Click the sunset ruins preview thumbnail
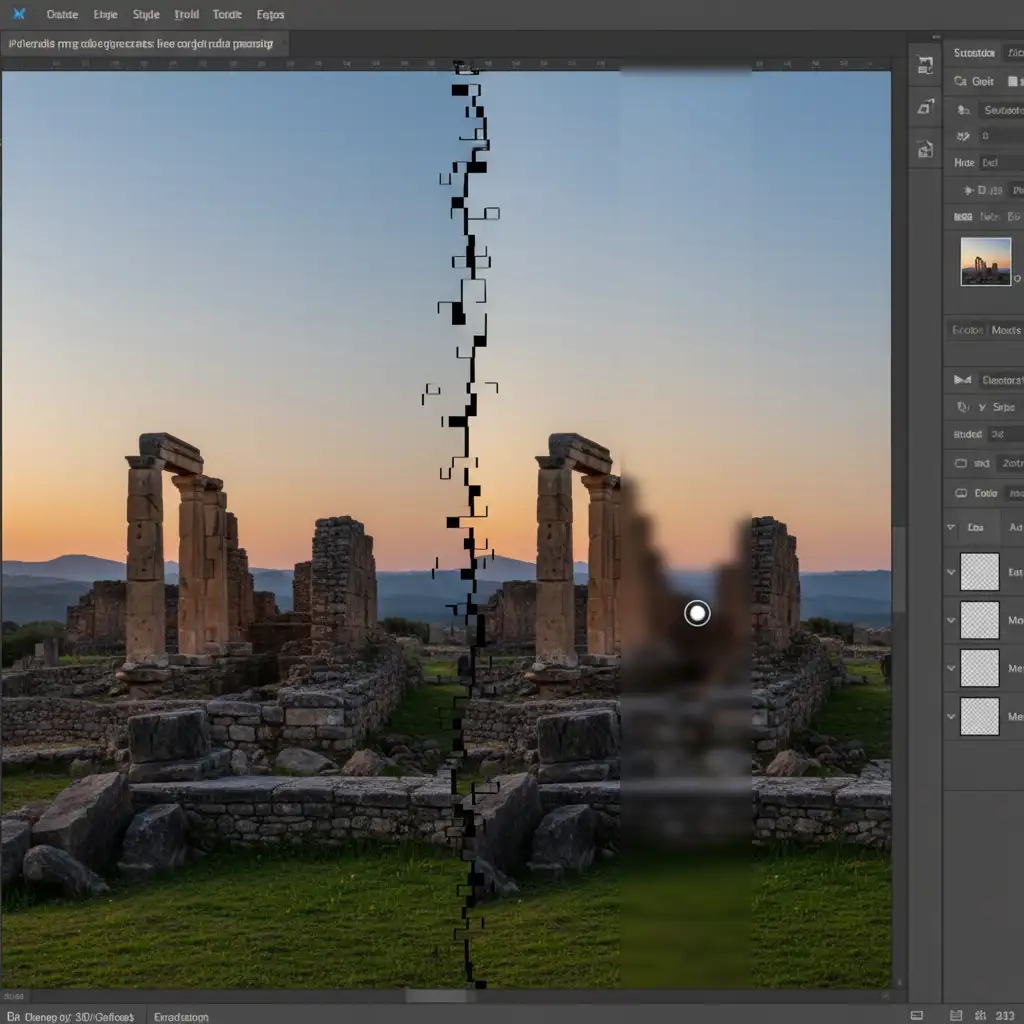1024x1024 pixels. (x=985, y=261)
